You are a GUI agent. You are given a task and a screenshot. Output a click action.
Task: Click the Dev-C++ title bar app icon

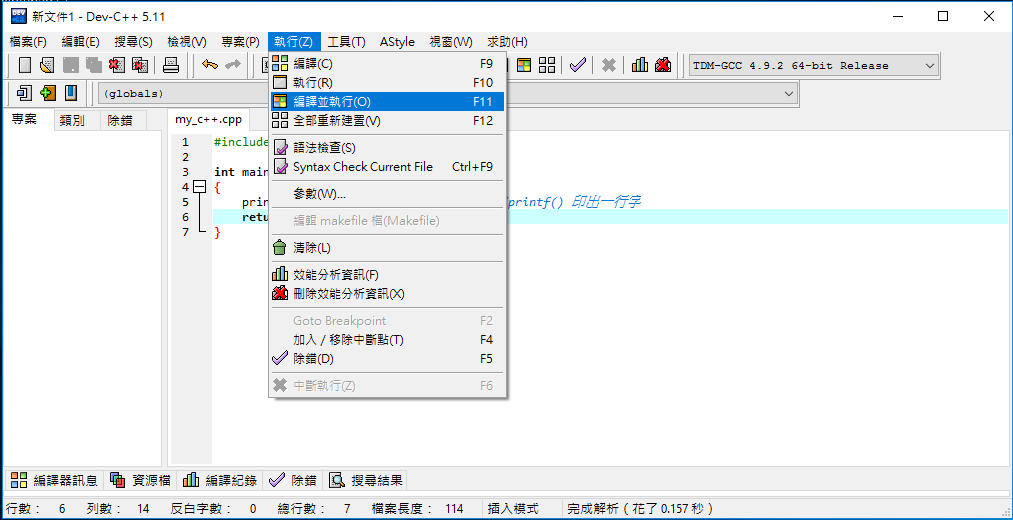(19, 16)
